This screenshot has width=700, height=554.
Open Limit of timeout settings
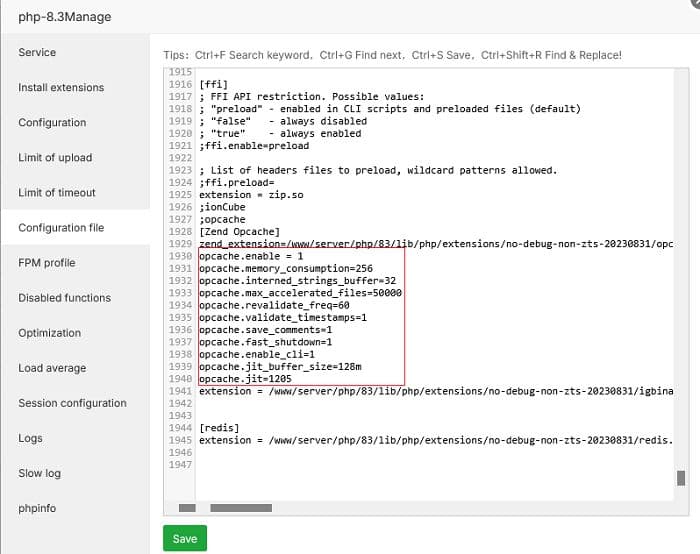pos(57,192)
